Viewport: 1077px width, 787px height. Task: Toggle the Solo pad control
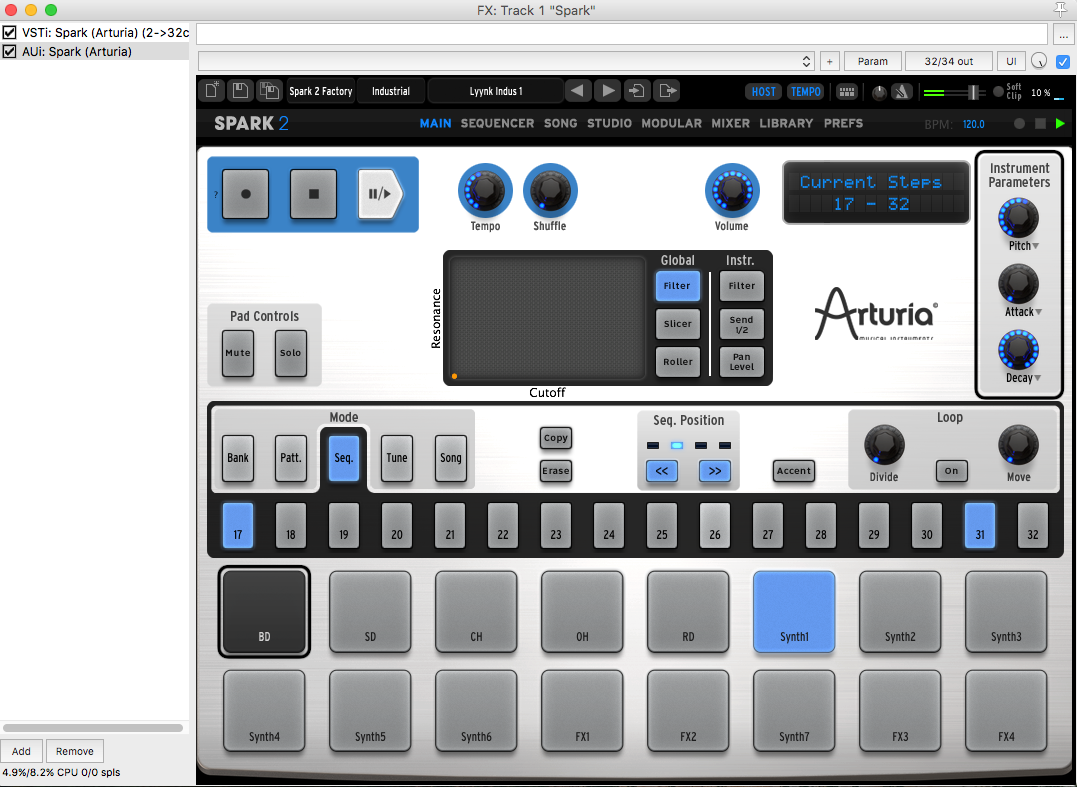(291, 353)
